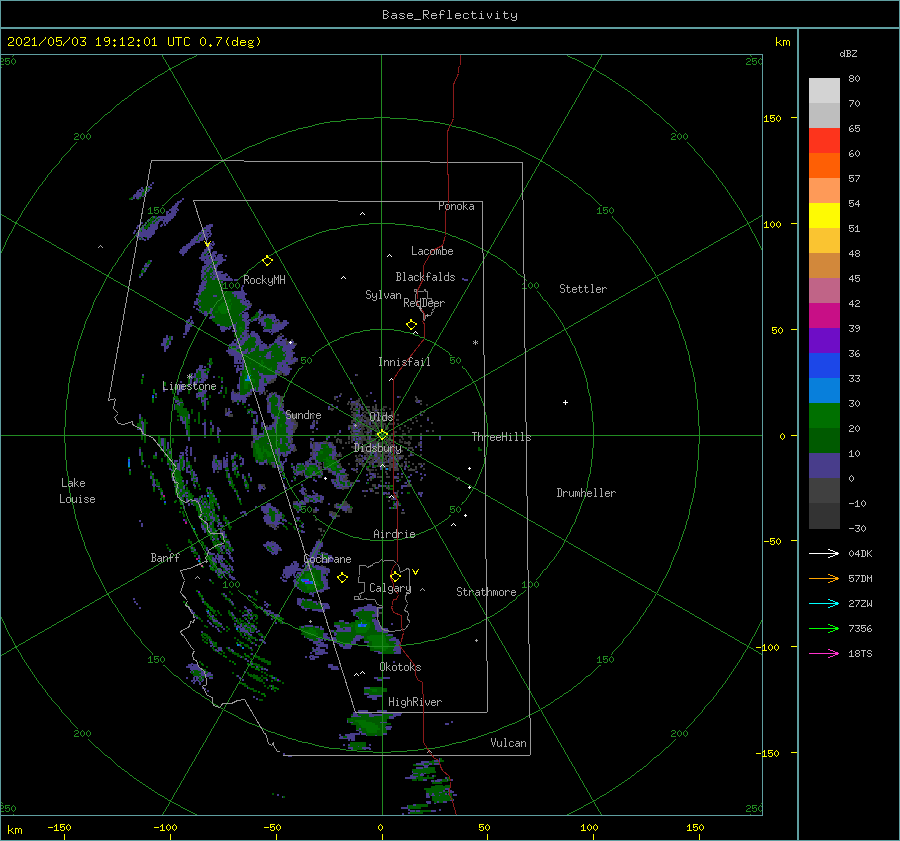The width and height of the screenshot is (900, 841).
Task: Click the Lake Louise label
Action: (77, 491)
